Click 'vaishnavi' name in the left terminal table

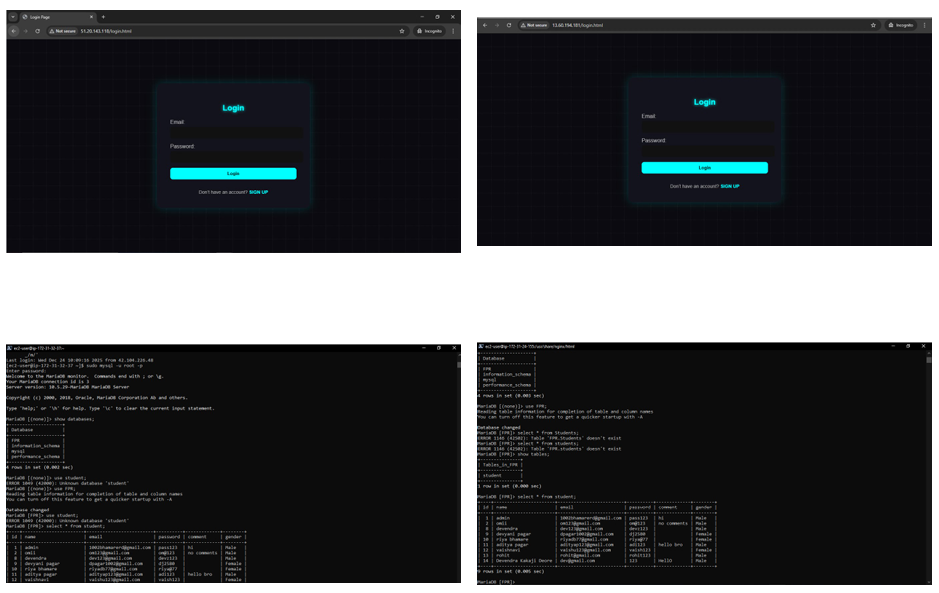click(37, 580)
